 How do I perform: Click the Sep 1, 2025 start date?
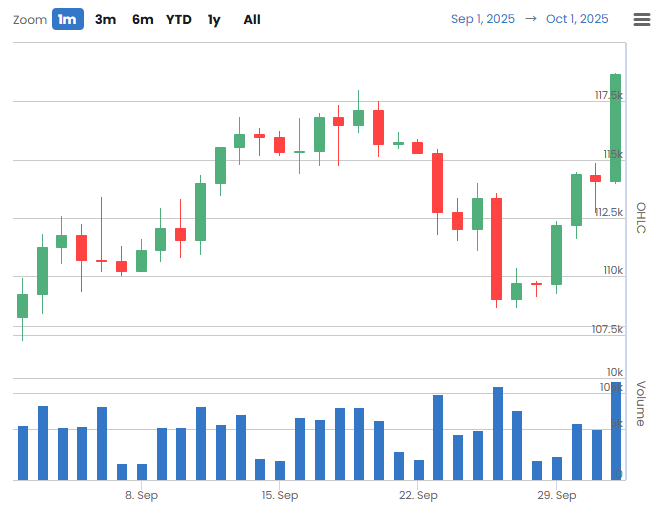click(x=483, y=19)
